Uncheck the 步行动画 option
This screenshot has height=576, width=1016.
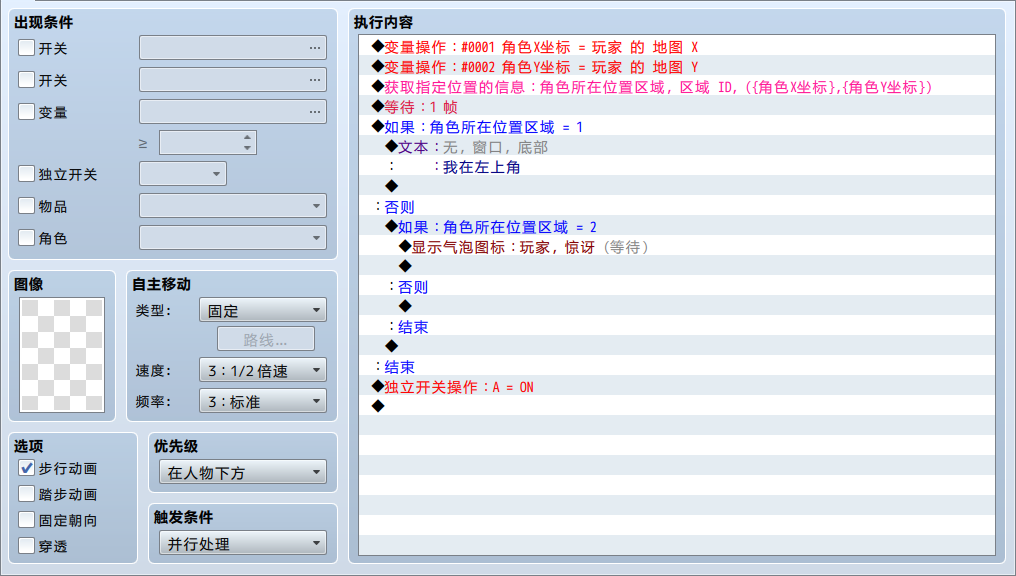coord(27,468)
